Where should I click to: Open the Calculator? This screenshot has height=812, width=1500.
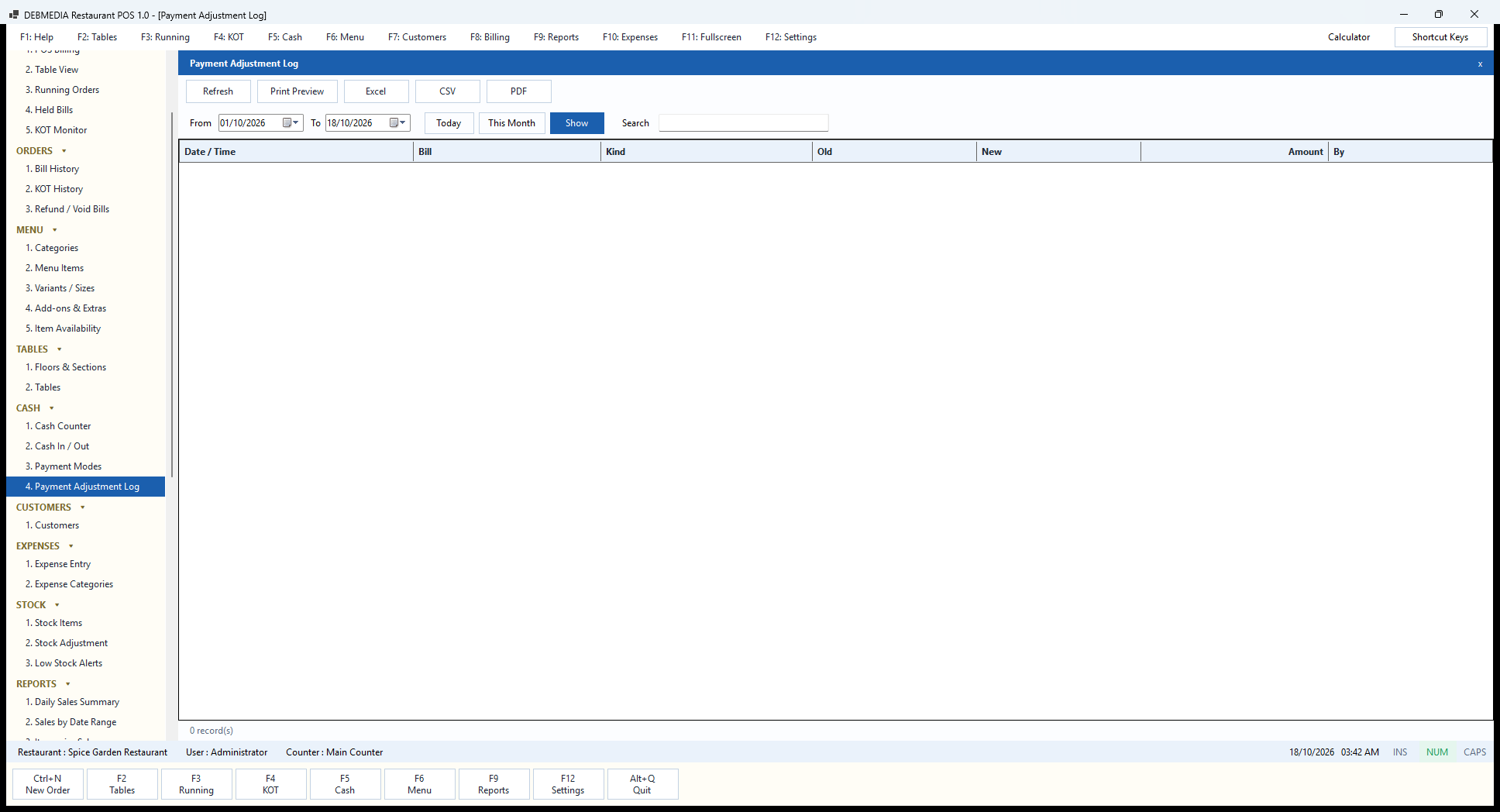[x=1349, y=37]
